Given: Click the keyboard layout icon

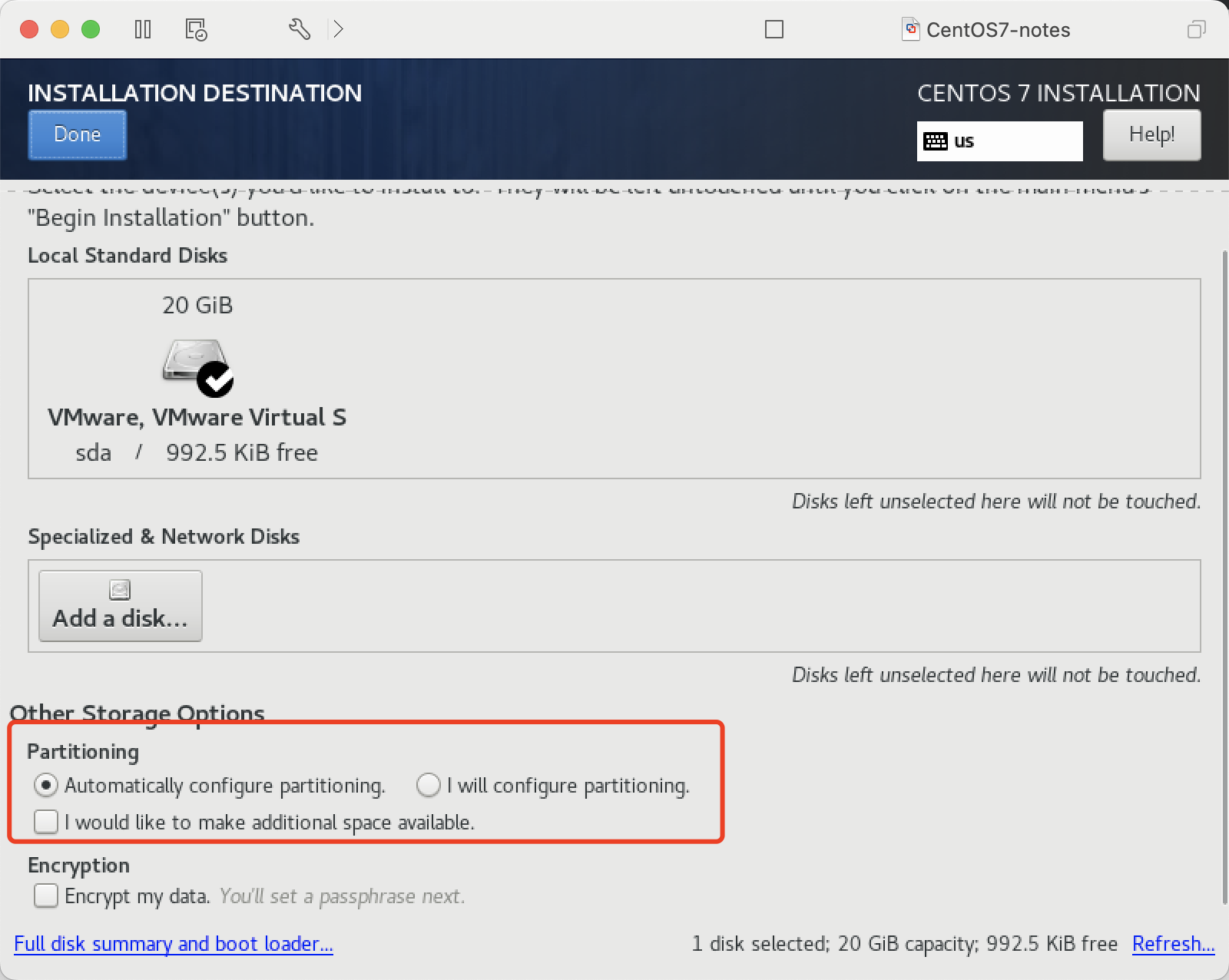Looking at the screenshot, I should click(x=936, y=141).
